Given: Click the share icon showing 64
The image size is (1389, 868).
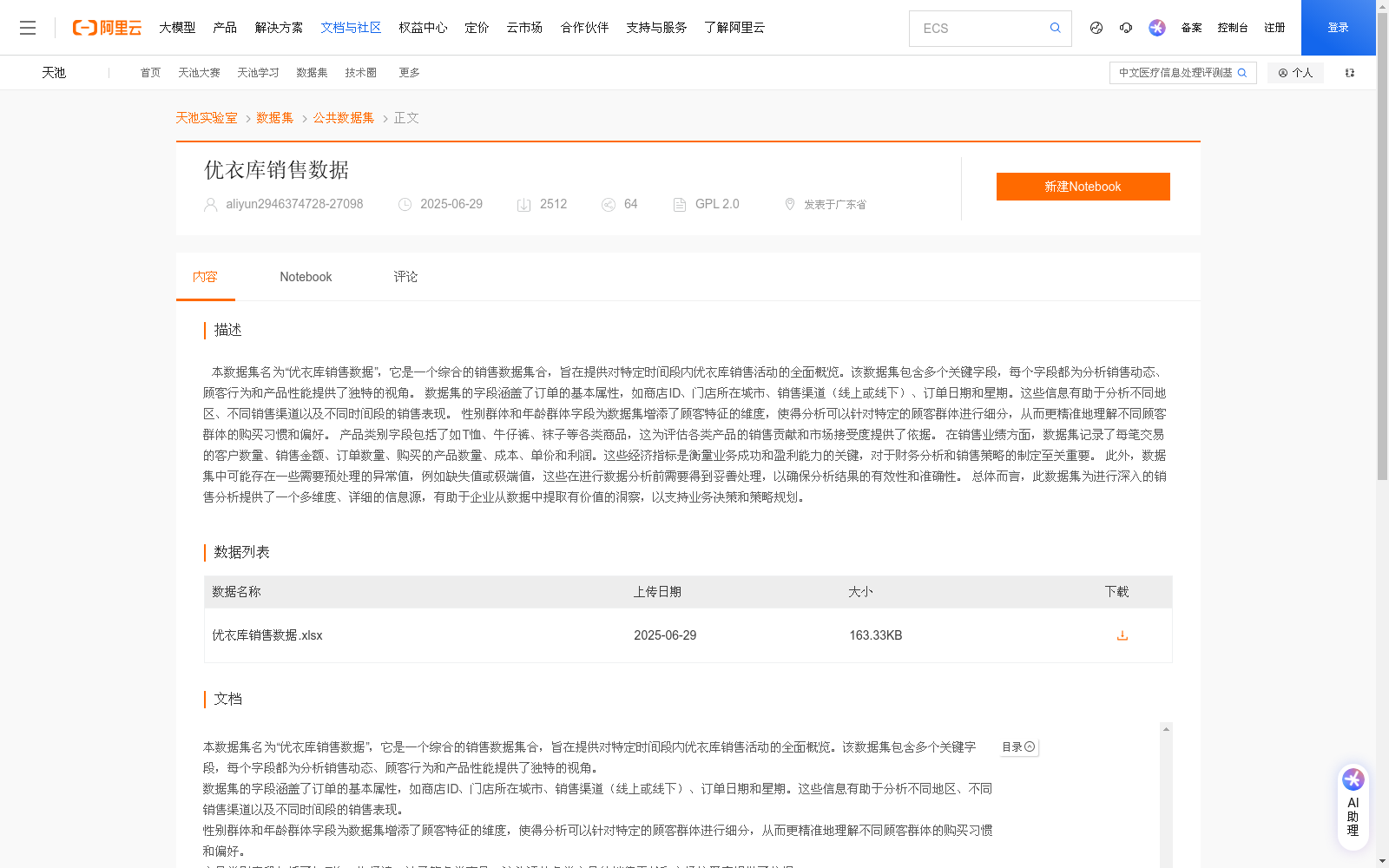Looking at the screenshot, I should (x=609, y=204).
